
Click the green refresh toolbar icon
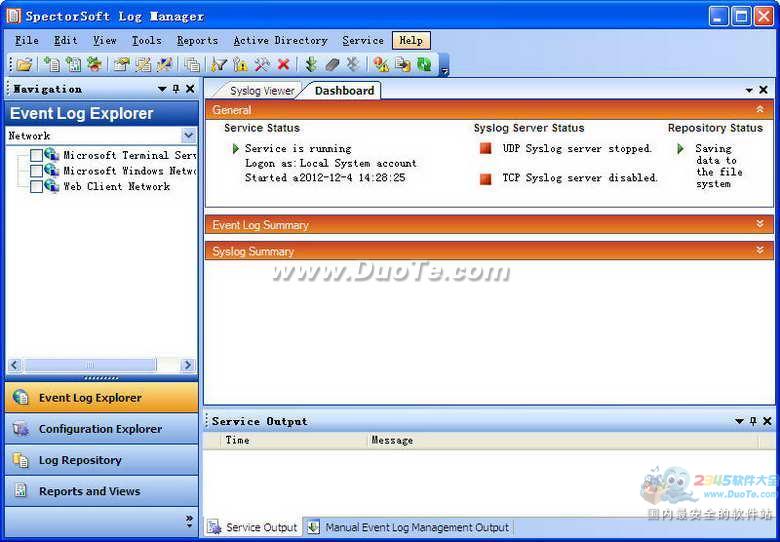tap(424, 65)
